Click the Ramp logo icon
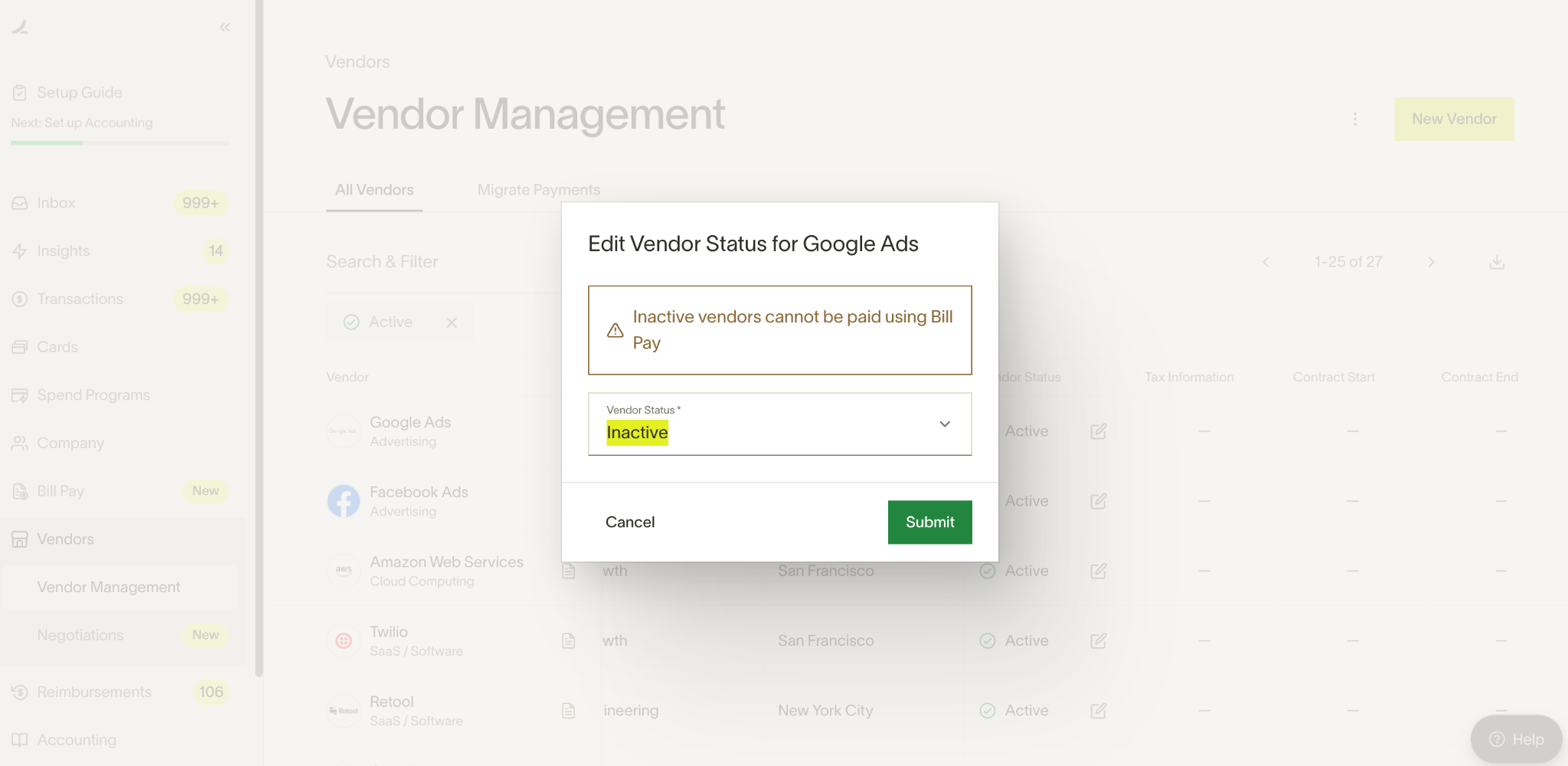This screenshot has height=766, width=1568. [20, 27]
